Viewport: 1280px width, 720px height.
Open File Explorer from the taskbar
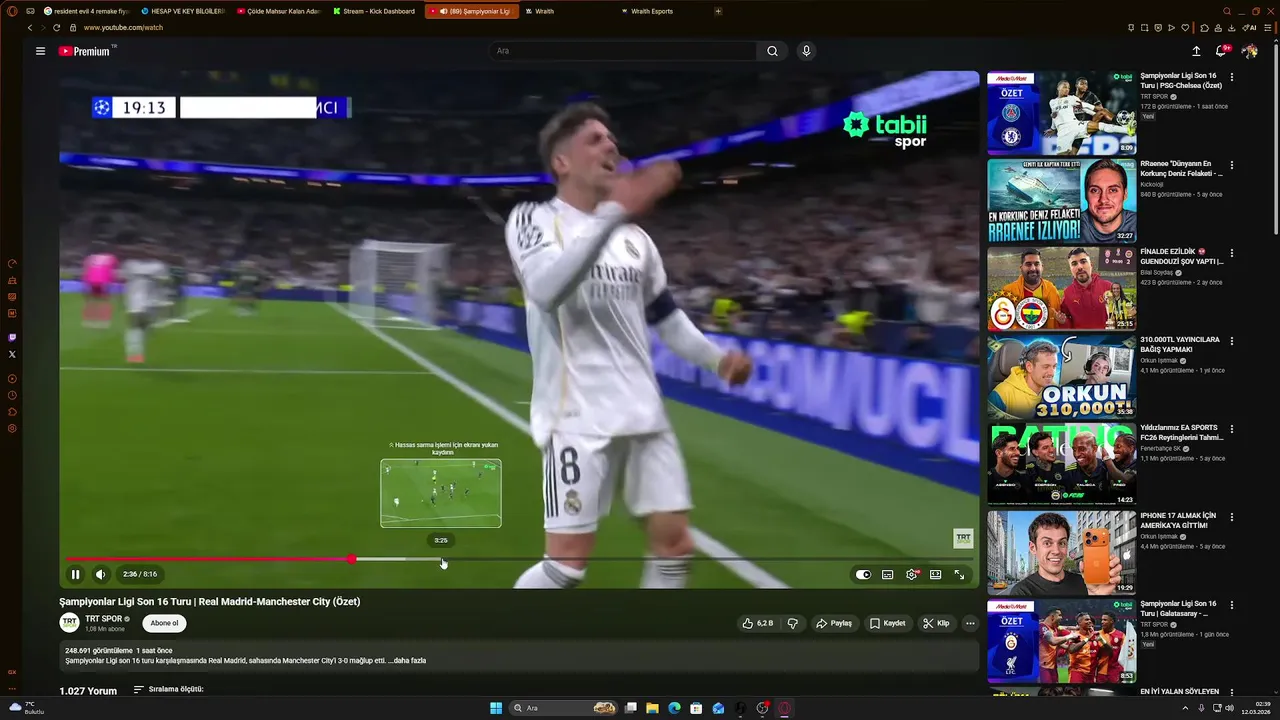[x=652, y=708]
